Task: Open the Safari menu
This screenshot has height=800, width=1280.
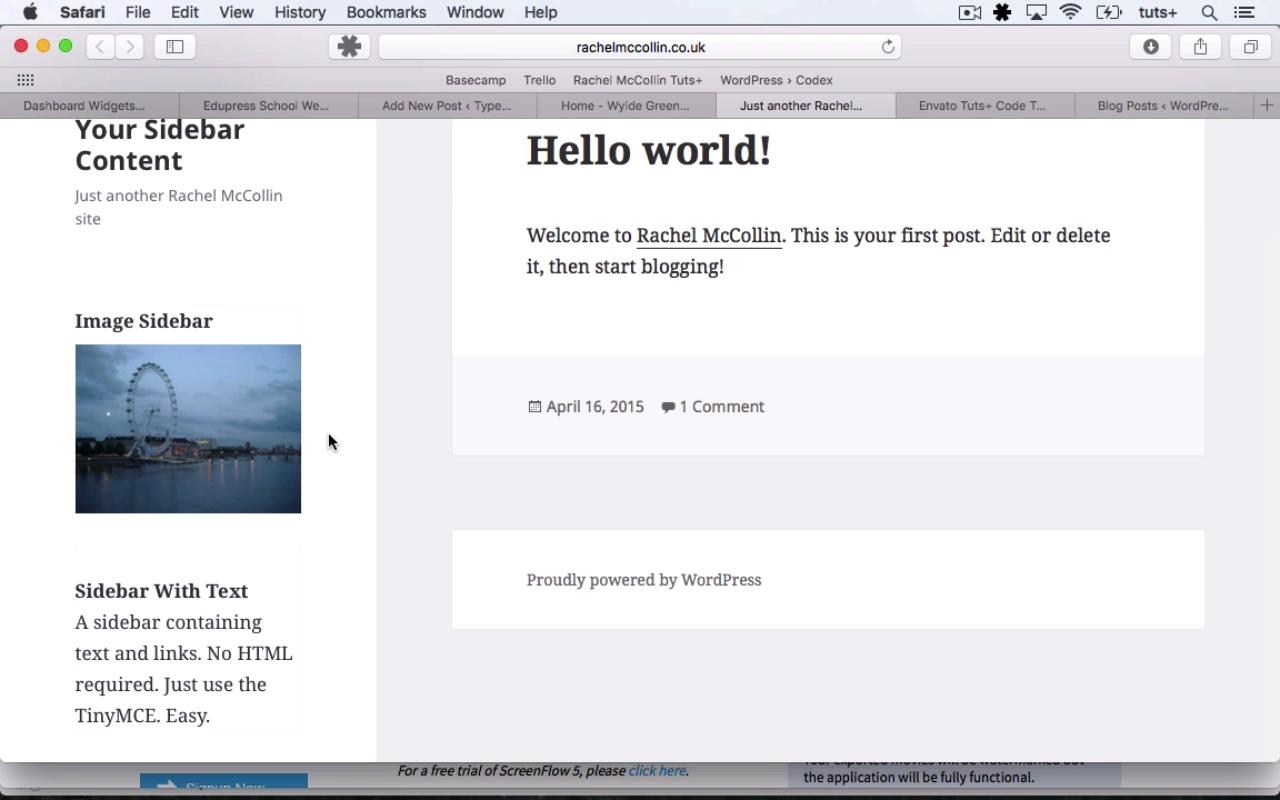Action: click(x=82, y=12)
